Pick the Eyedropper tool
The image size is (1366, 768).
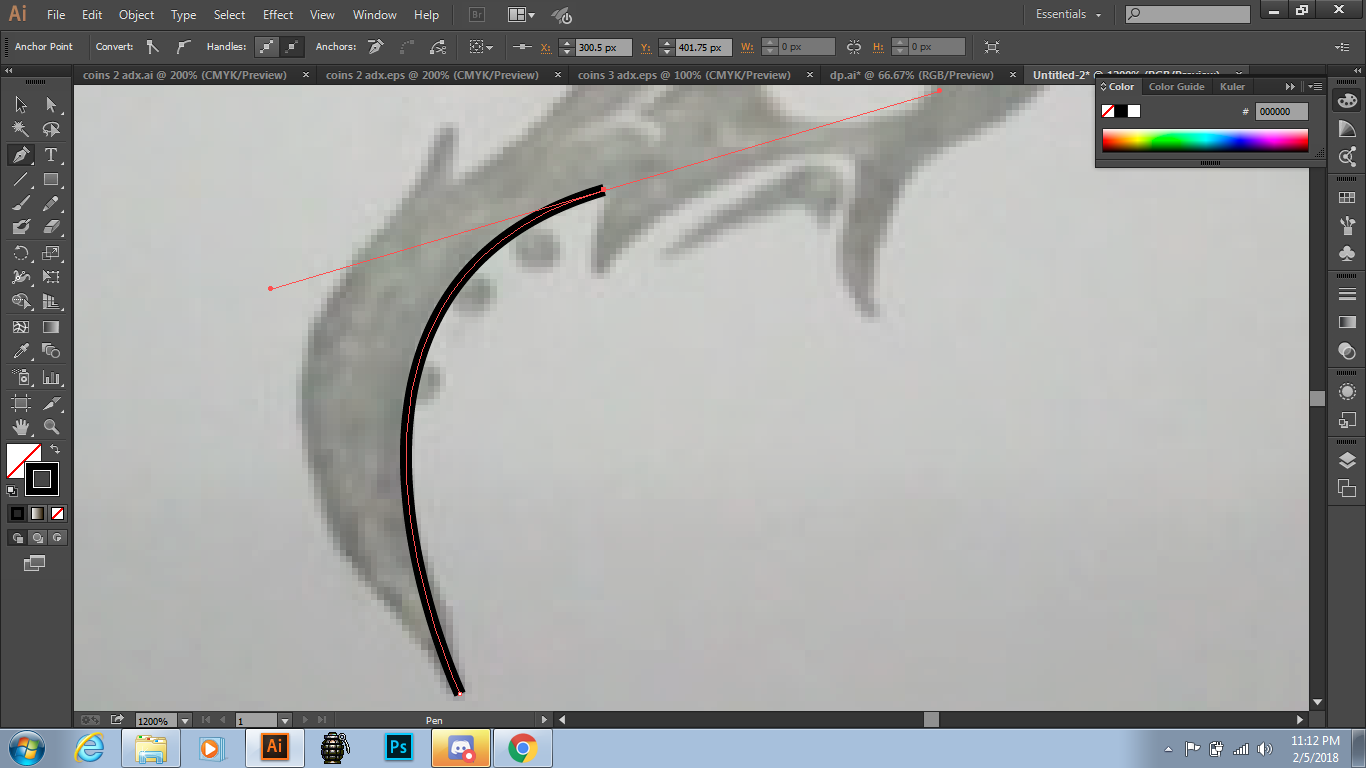click(20, 351)
